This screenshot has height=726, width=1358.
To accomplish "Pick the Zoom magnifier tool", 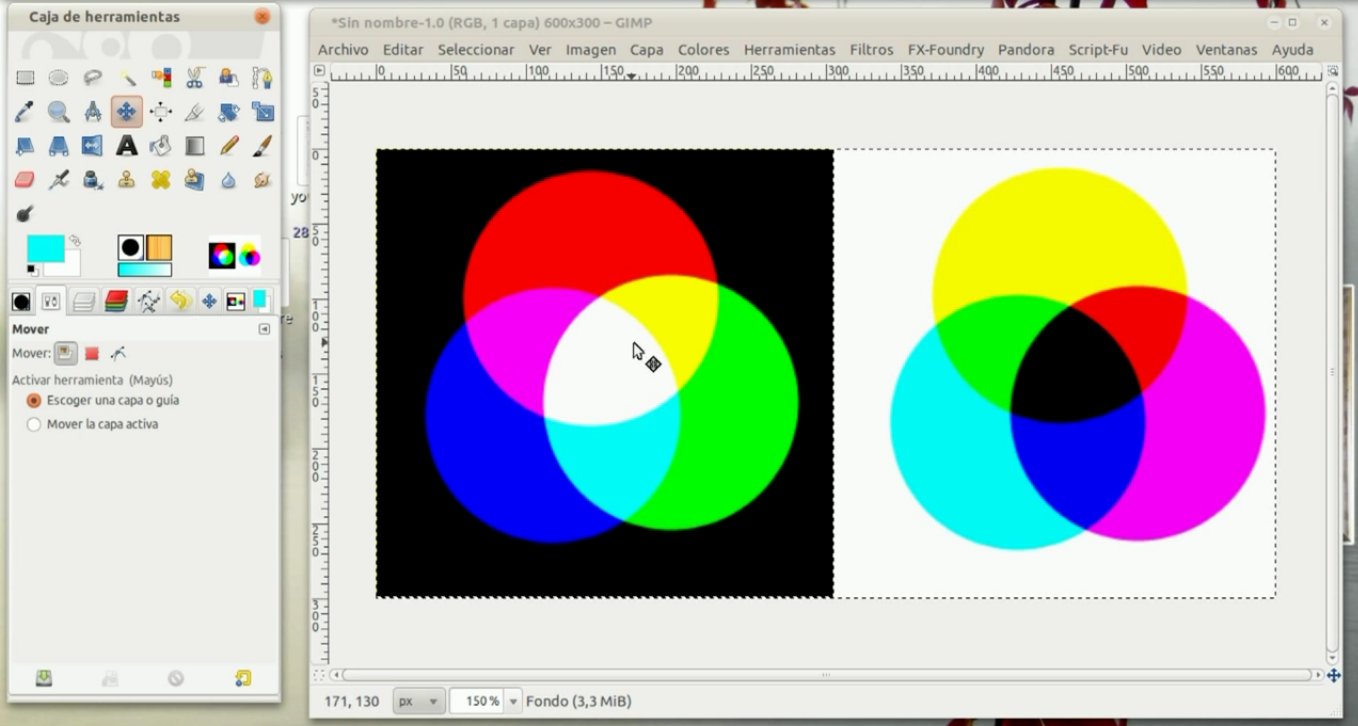I will [x=59, y=112].
